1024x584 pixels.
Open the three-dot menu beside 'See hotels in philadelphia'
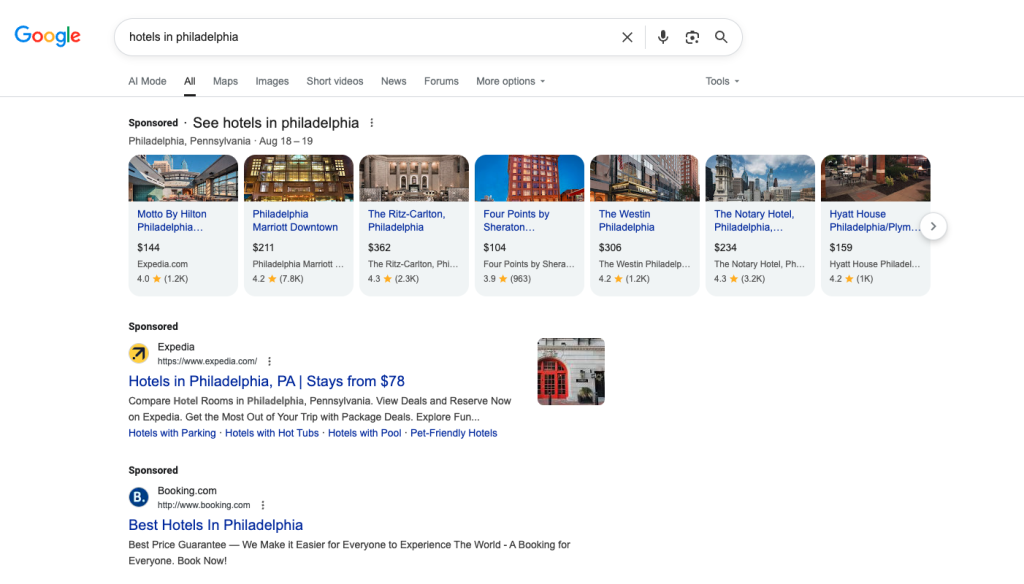click(372, 122)
